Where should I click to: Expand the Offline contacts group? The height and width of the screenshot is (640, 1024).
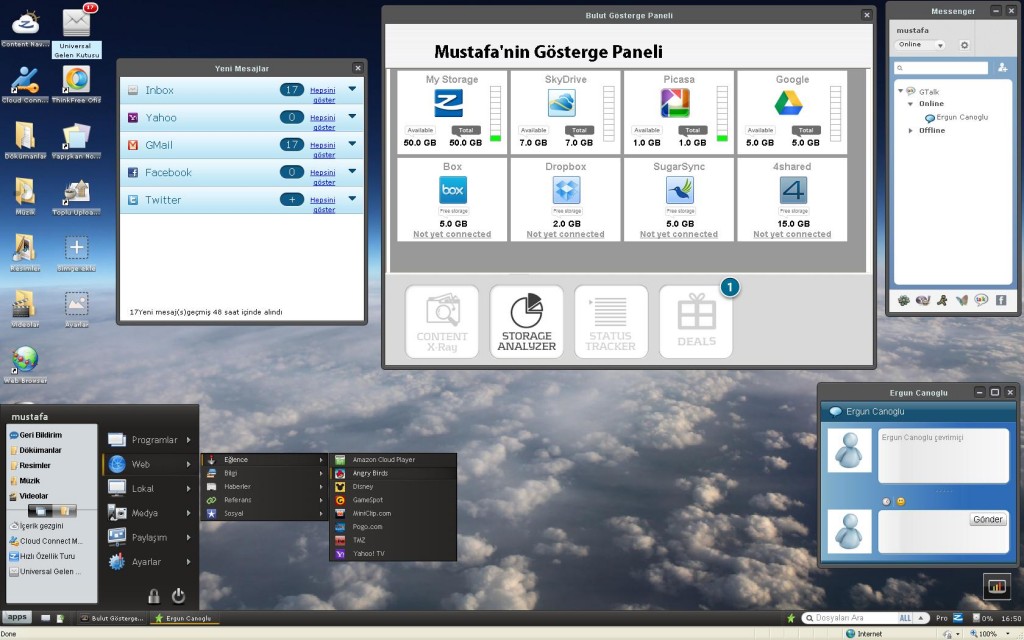tap(910, 131)
